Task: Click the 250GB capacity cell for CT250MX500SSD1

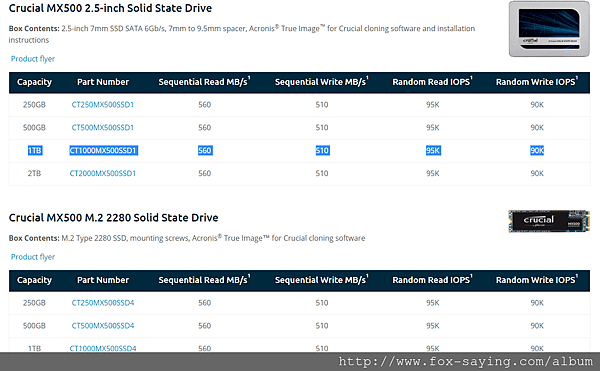Action: tap(34, 105)
